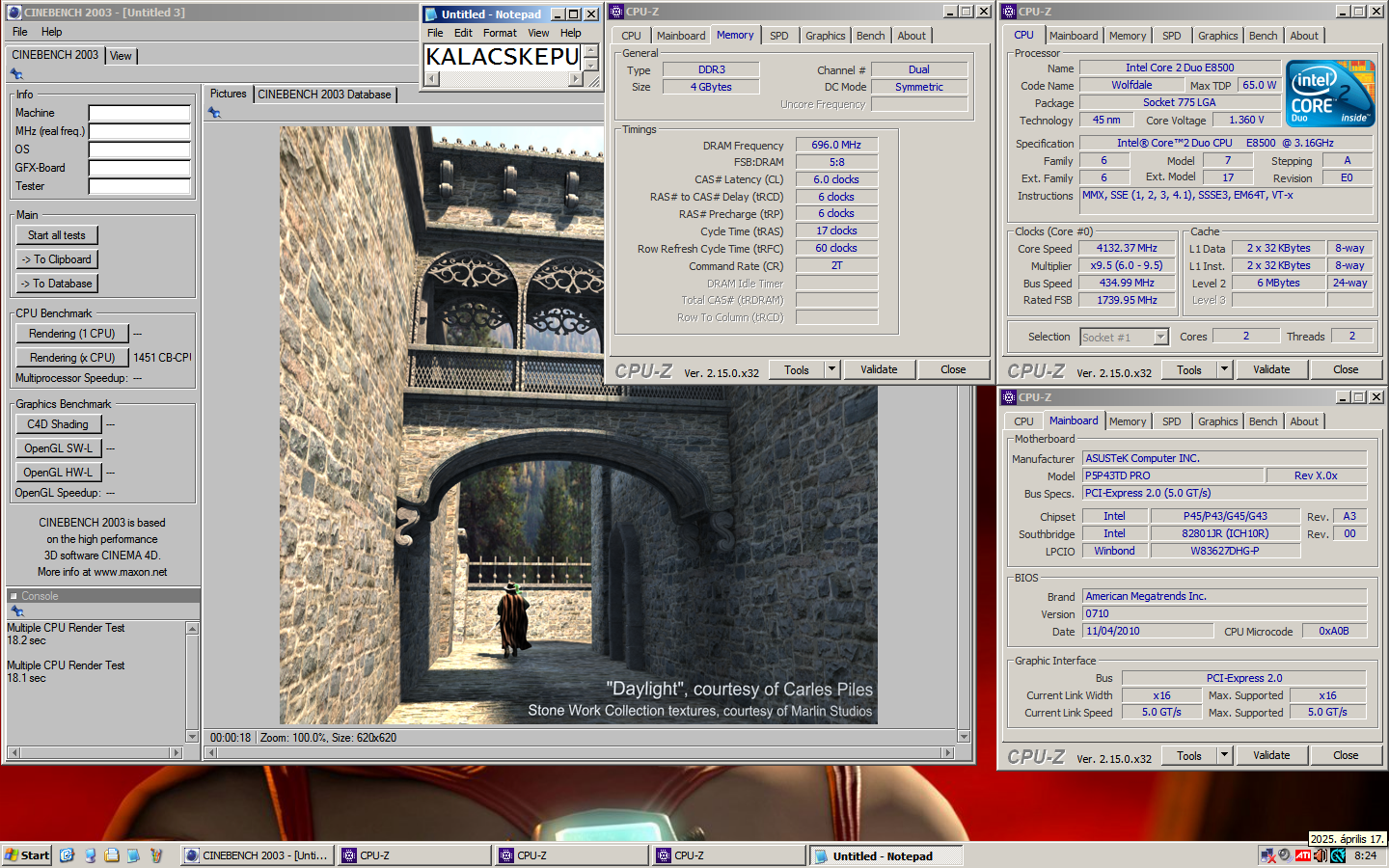Click the paint brushes quick launch icon

point(155,855)
